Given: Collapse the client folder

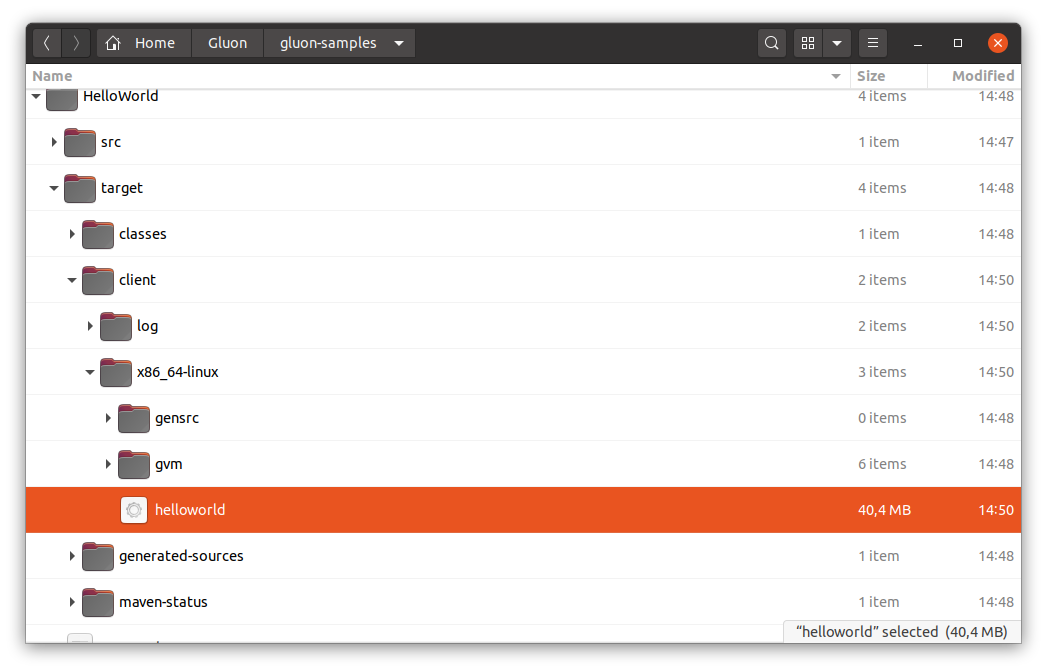Looking at the screenshot, I should (72, 281).
